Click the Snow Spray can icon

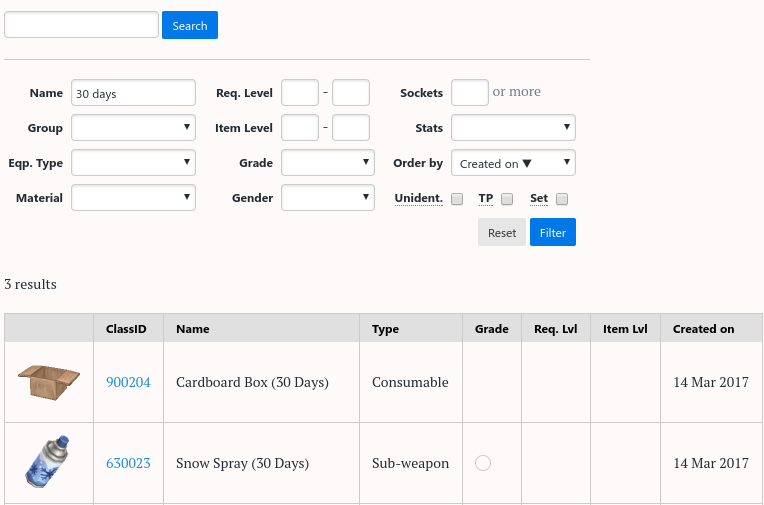pyautogui.click(x=49, y=462)
